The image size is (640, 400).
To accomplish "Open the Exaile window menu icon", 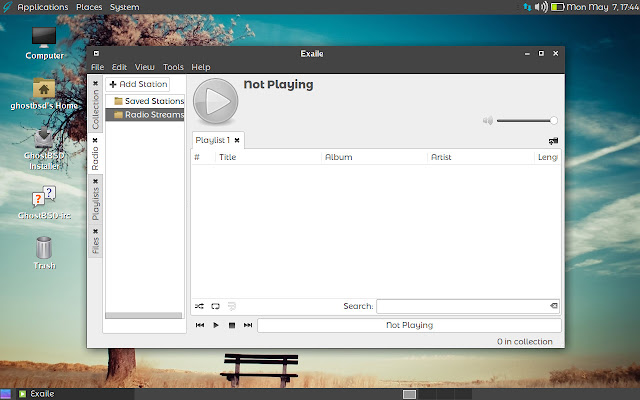I will 96,53.
